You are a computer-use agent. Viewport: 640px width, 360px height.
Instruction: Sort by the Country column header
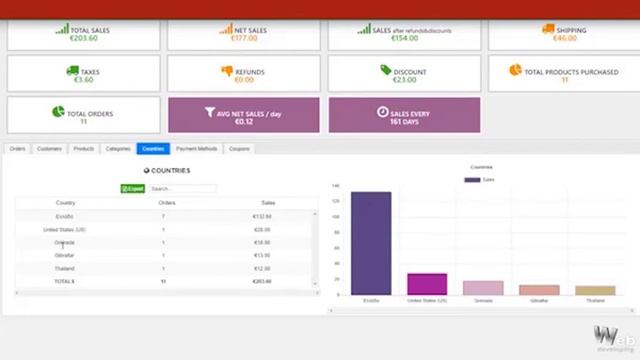pos(65,203)
